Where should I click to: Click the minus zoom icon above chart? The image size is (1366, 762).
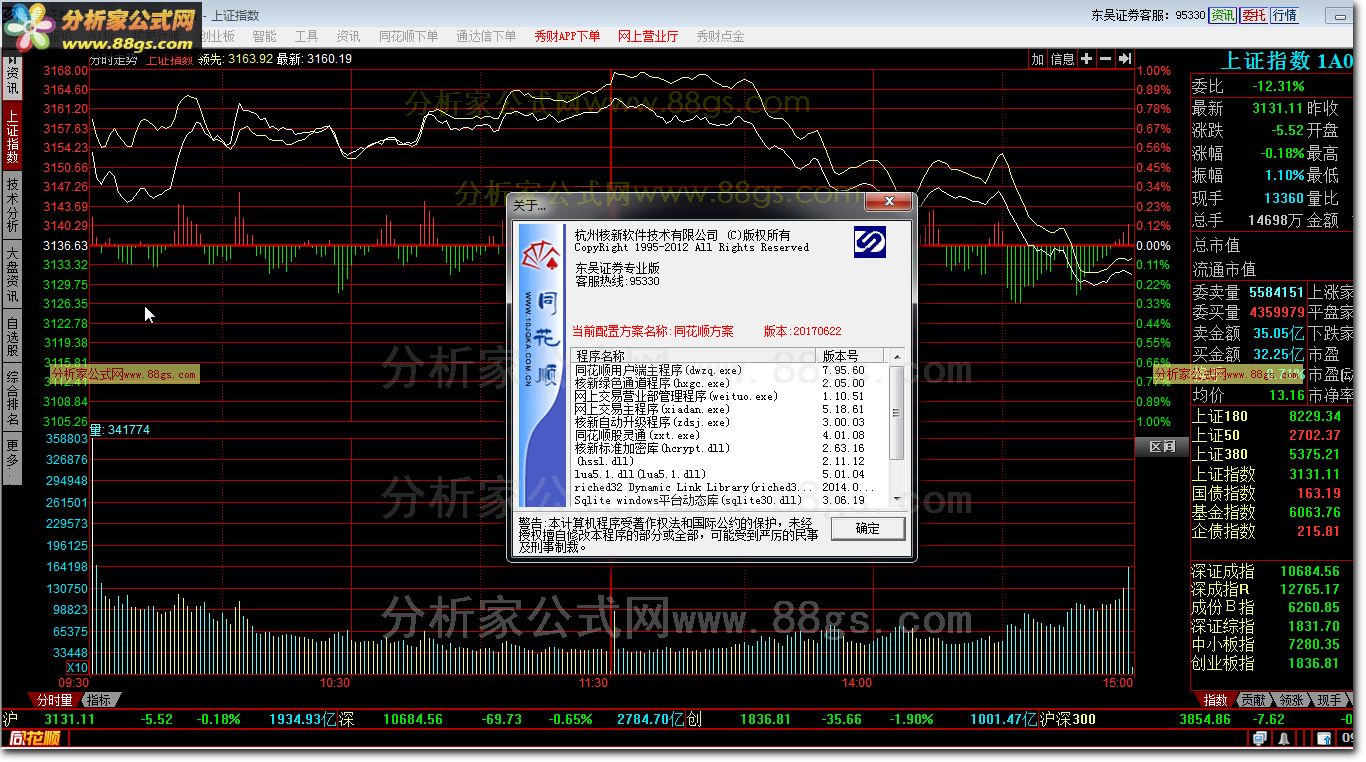[1106, 59]
